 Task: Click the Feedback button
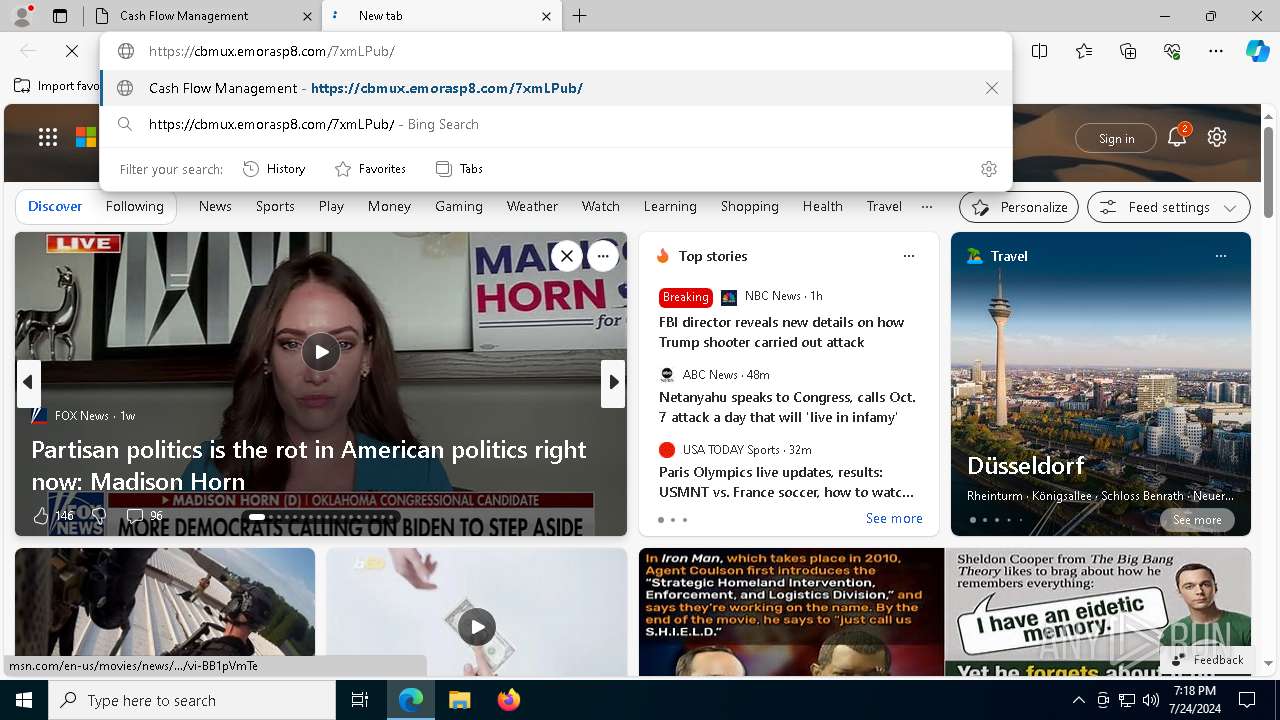(x=1208, y=660)
